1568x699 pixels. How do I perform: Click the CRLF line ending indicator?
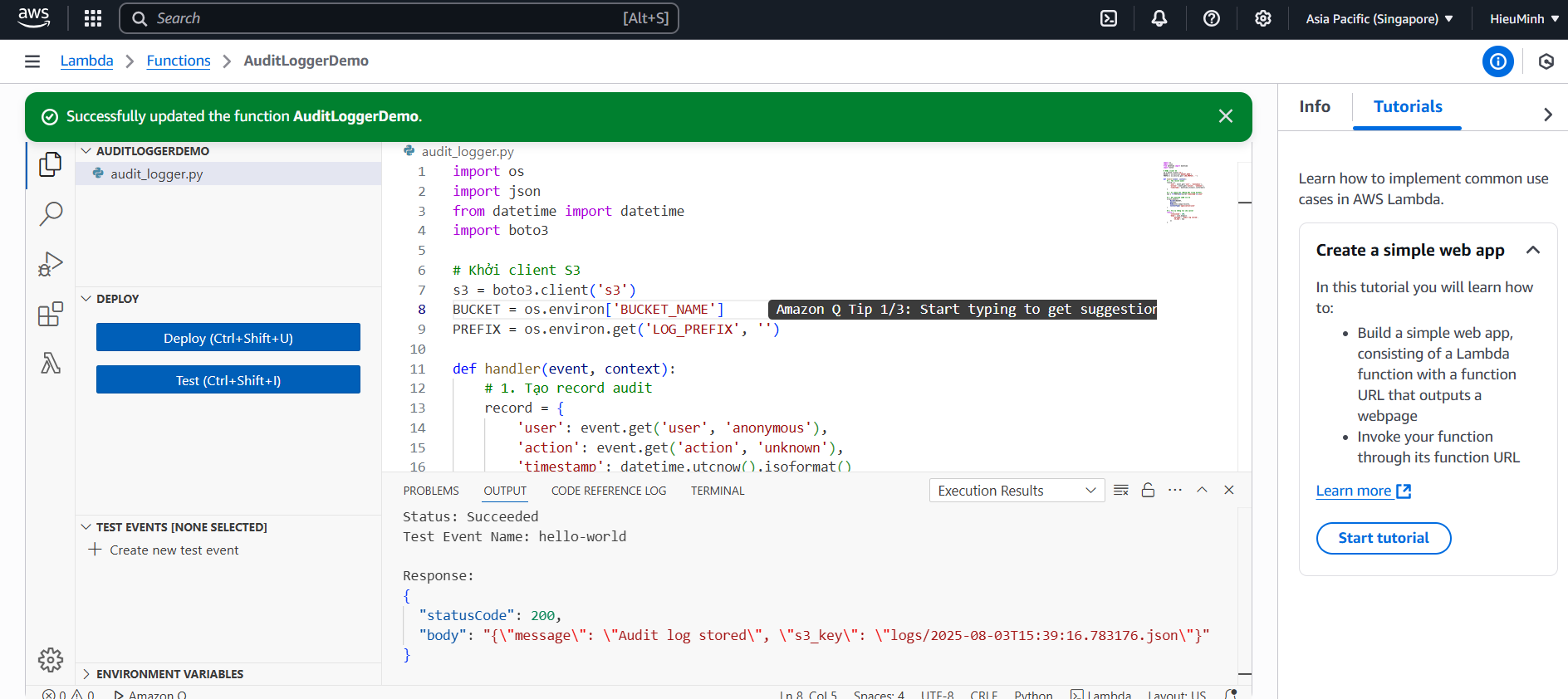[x=984, y=694]
